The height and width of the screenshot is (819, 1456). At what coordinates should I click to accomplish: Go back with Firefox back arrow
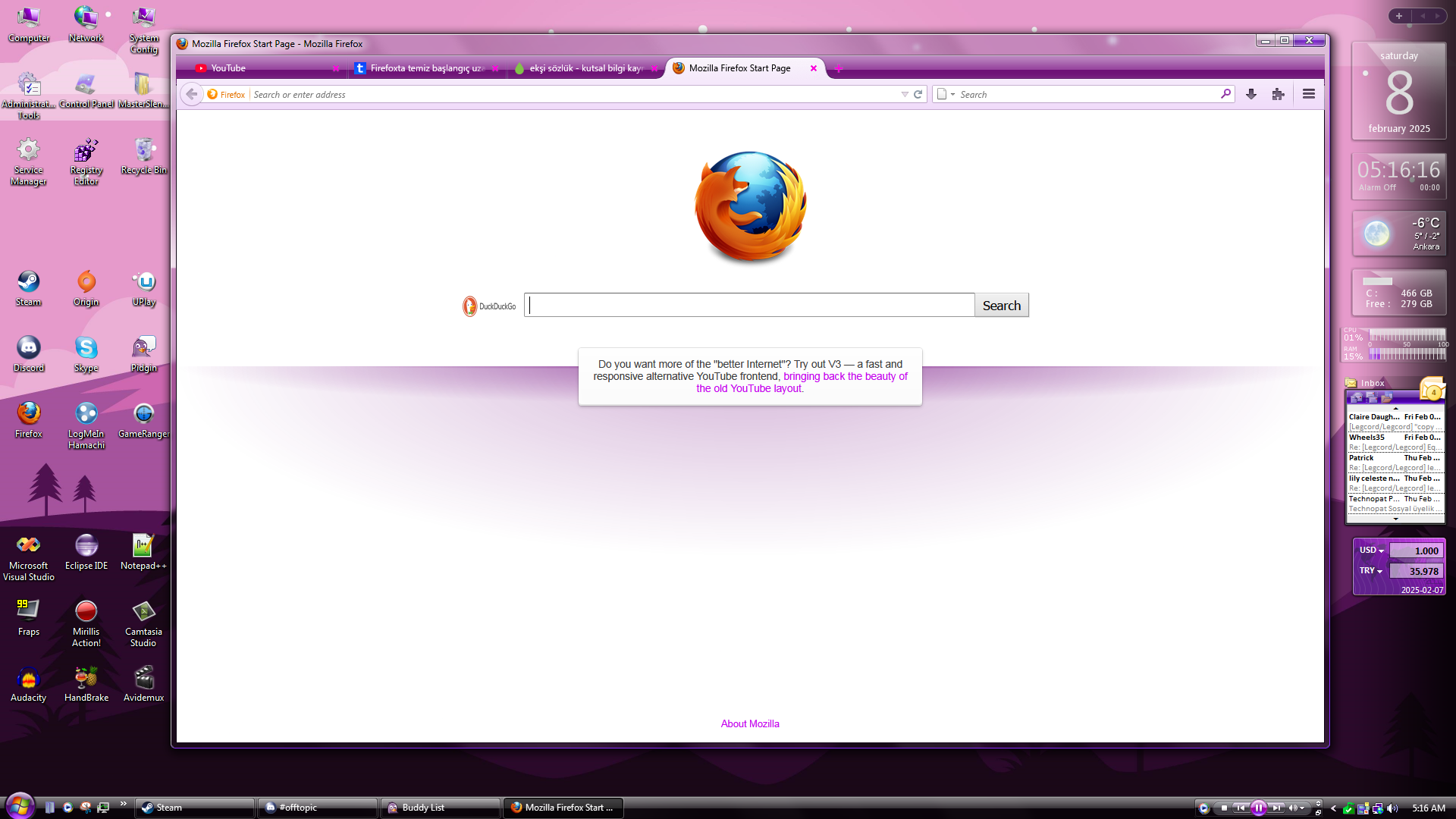point(192,94)
